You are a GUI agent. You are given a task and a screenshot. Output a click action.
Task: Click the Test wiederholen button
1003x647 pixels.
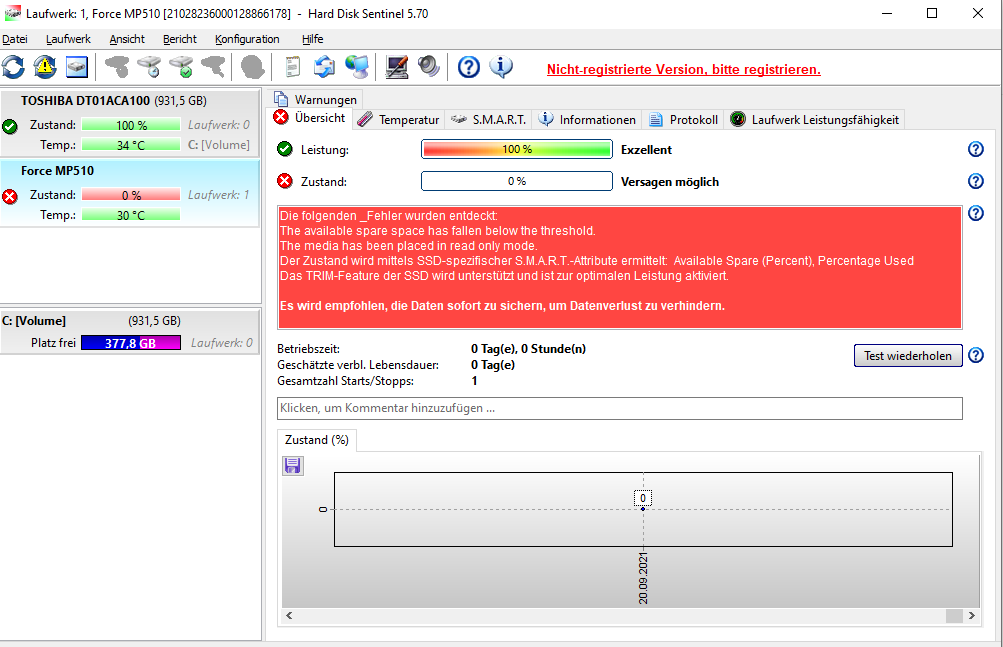(908, 356)
